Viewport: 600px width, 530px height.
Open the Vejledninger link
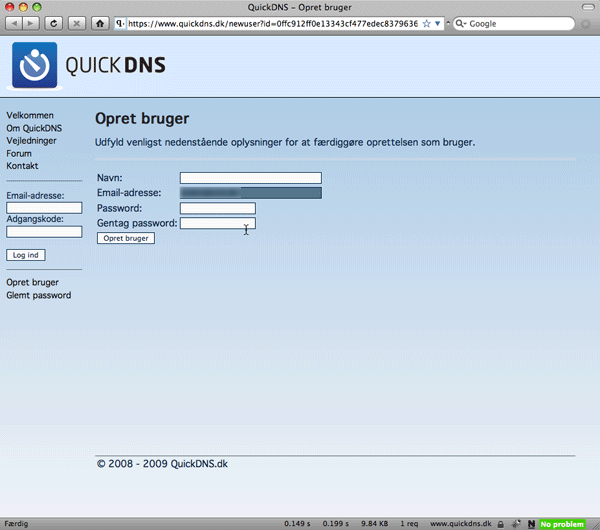(x=31, y=141)
